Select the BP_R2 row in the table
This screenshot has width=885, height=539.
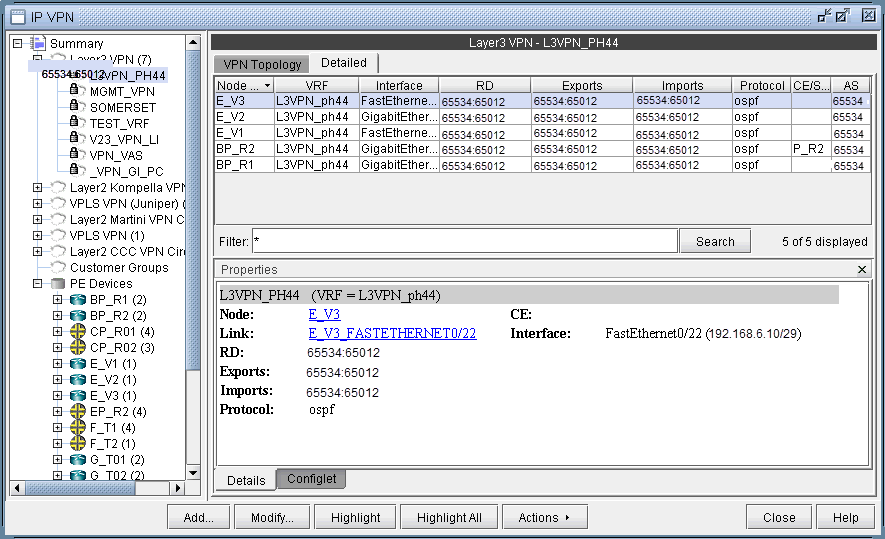[x=244, y=149]
